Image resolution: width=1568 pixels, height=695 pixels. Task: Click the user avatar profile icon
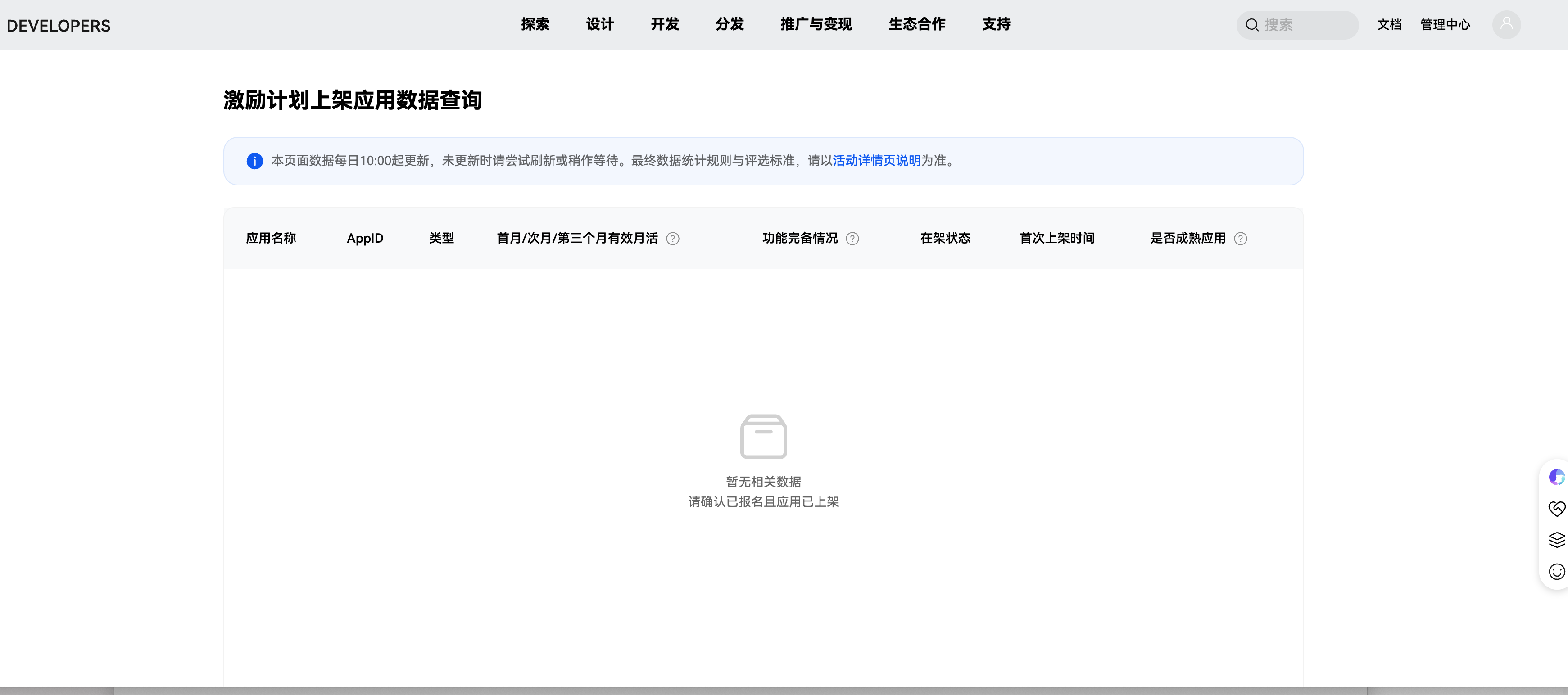click(x=1506, y=25)
